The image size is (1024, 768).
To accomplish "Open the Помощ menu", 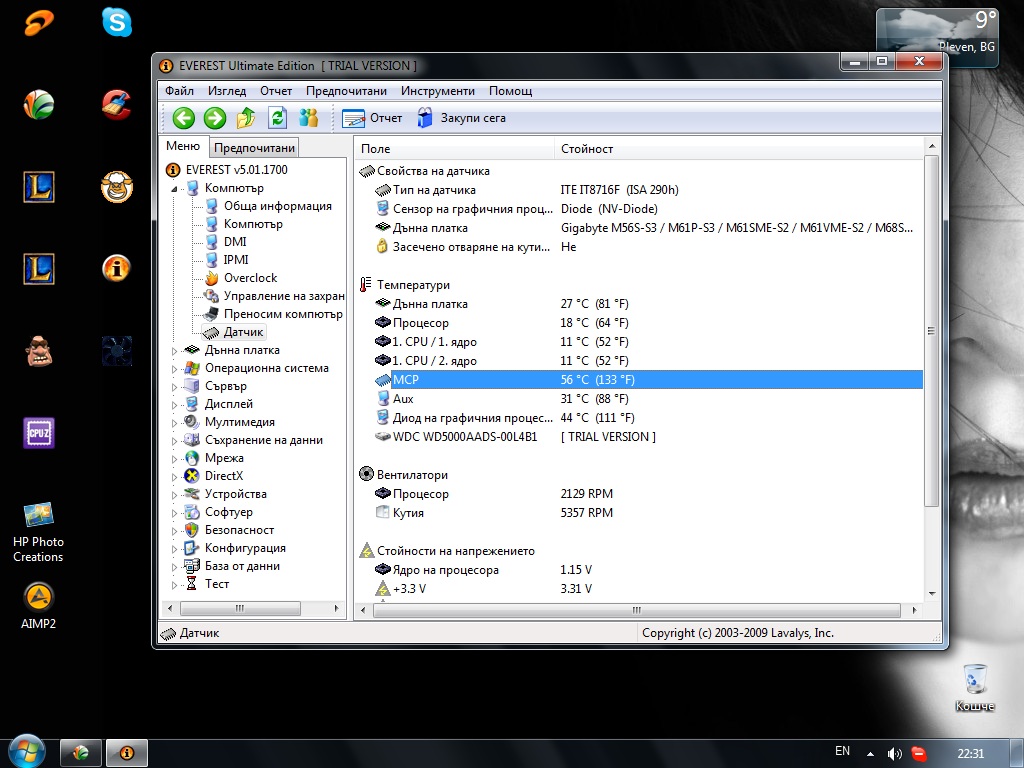I will [x=511, y=91].
